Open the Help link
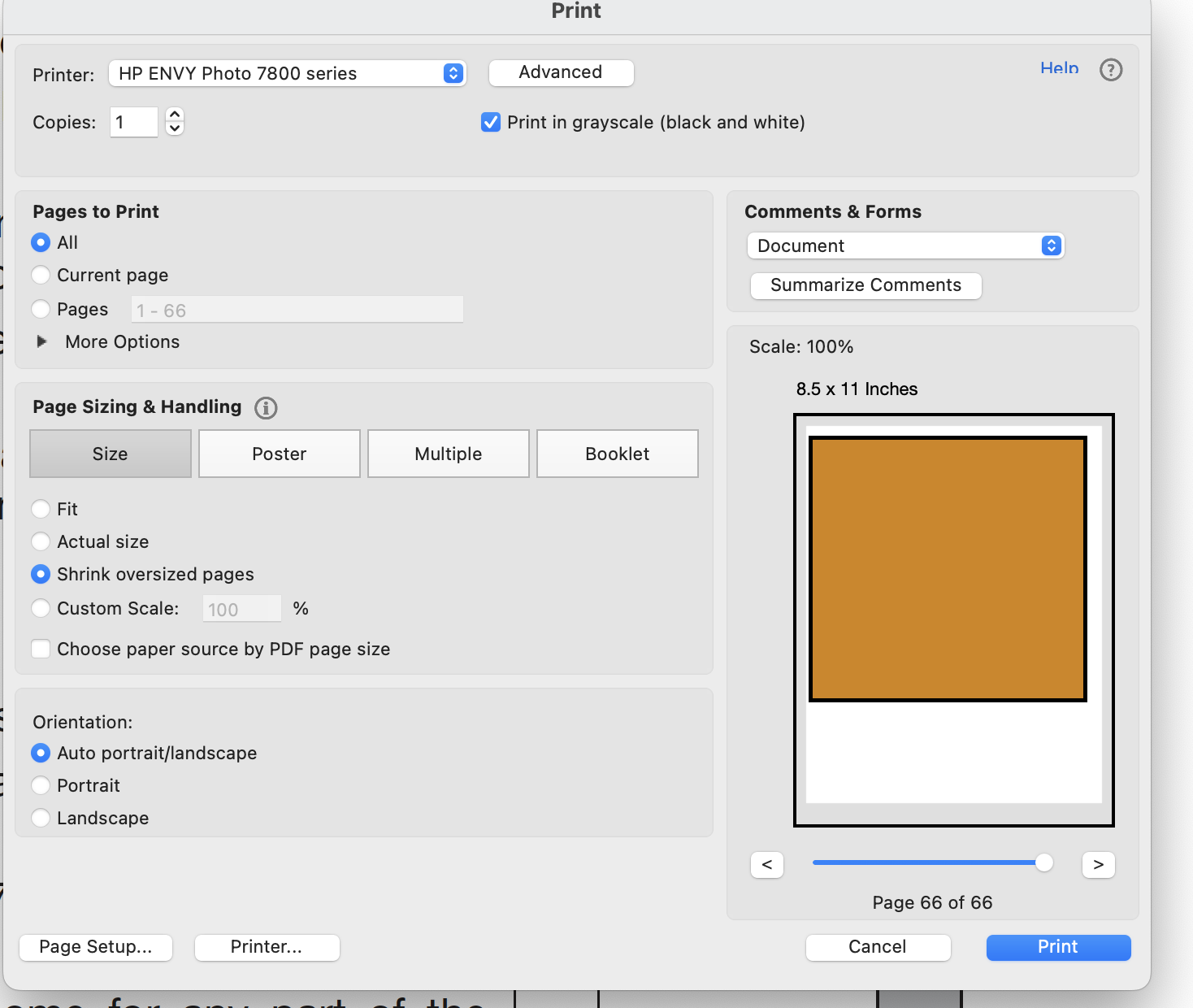This screenshot has width=1193, height=1008. (x=1059, y=68)
